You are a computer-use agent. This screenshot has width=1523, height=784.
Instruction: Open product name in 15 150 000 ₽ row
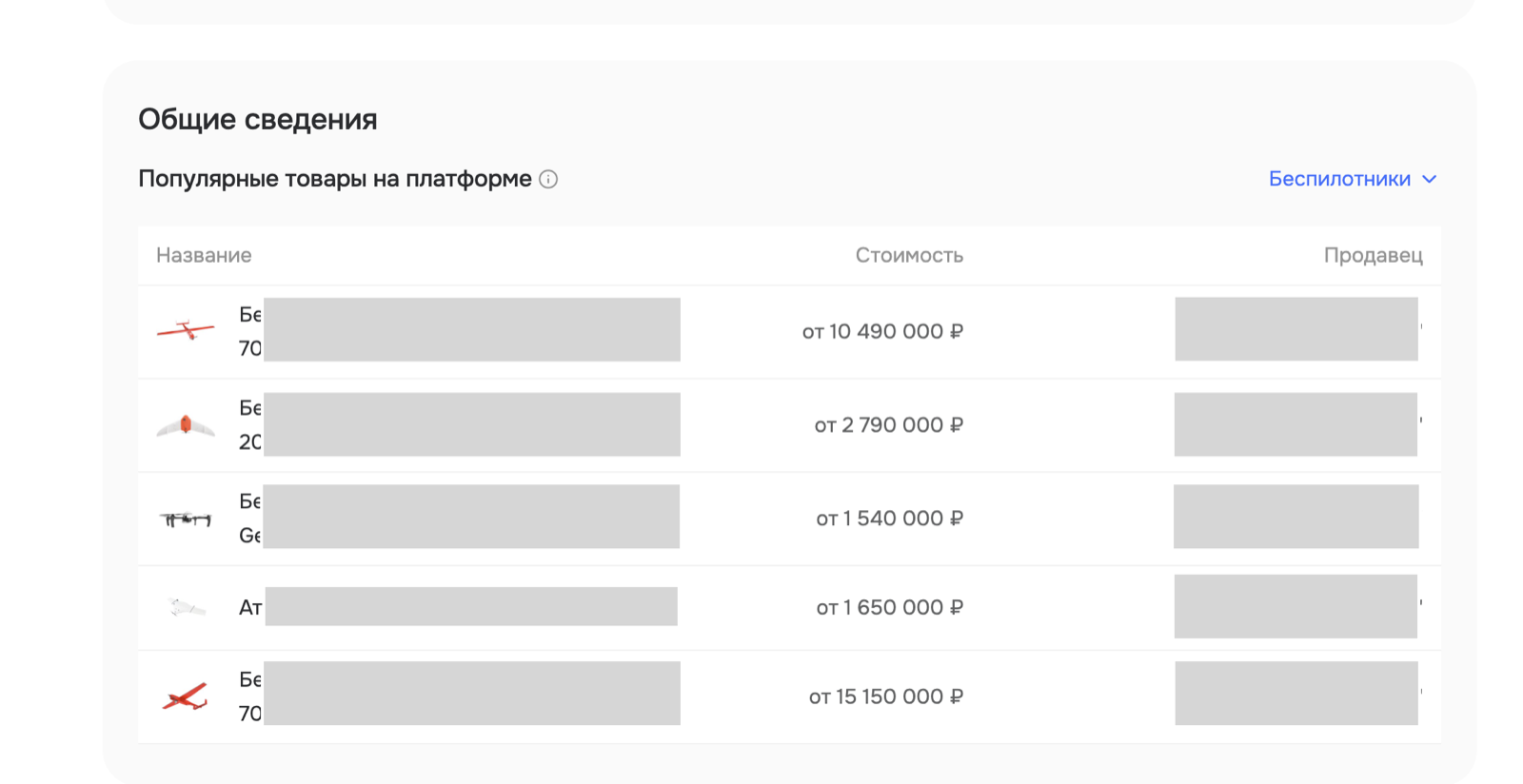pos(460,694)
